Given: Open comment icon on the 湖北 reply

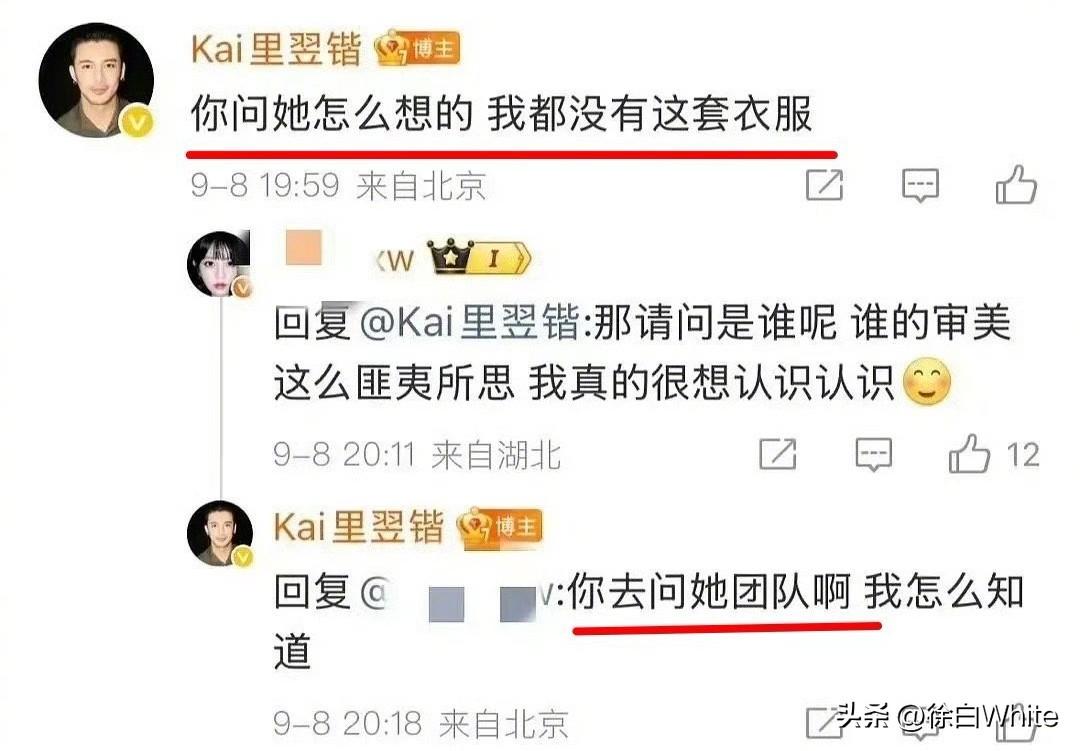Looking at the screenshot, I should click(874, 455).
